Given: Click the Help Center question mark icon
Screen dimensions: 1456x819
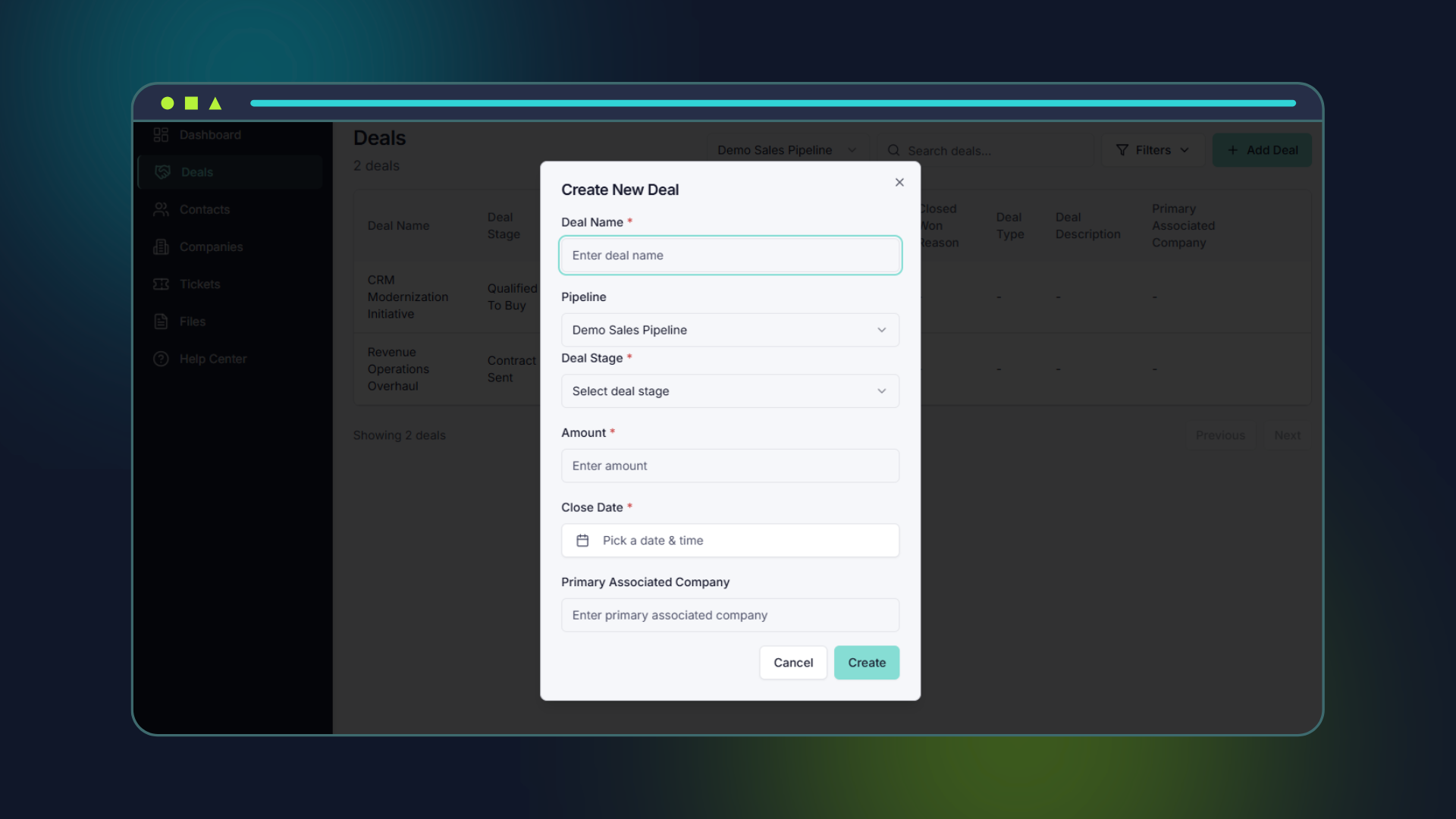Looking at the screenshot, I should 162,358.
